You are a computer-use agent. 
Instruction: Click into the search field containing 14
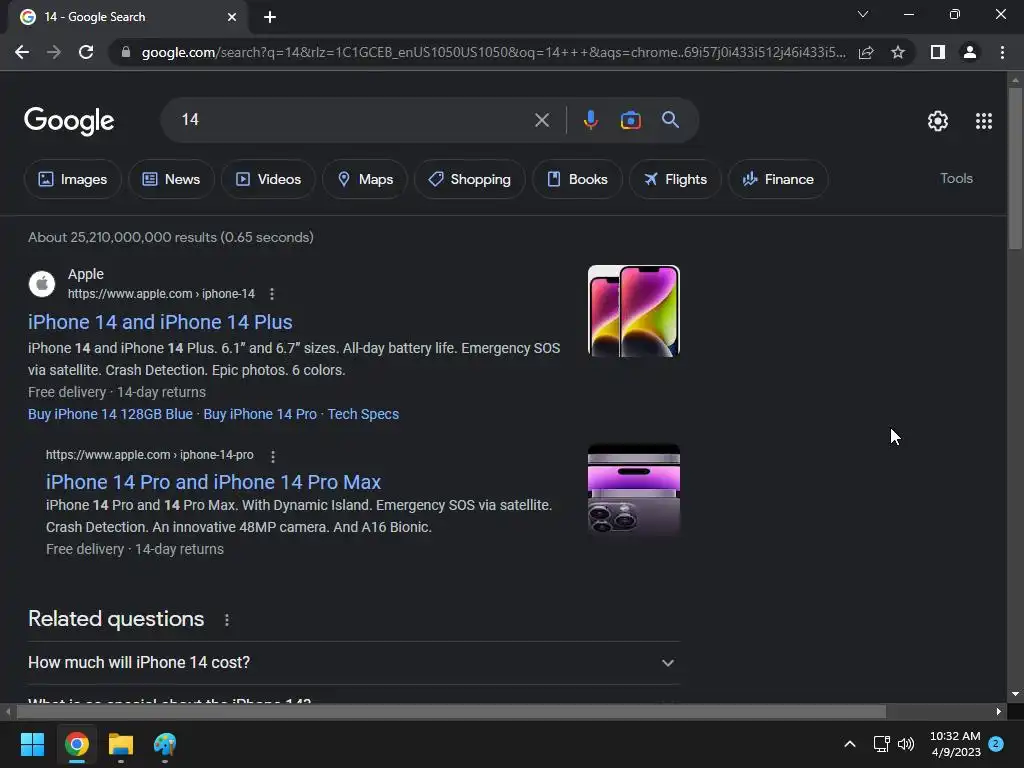point(353,120)
